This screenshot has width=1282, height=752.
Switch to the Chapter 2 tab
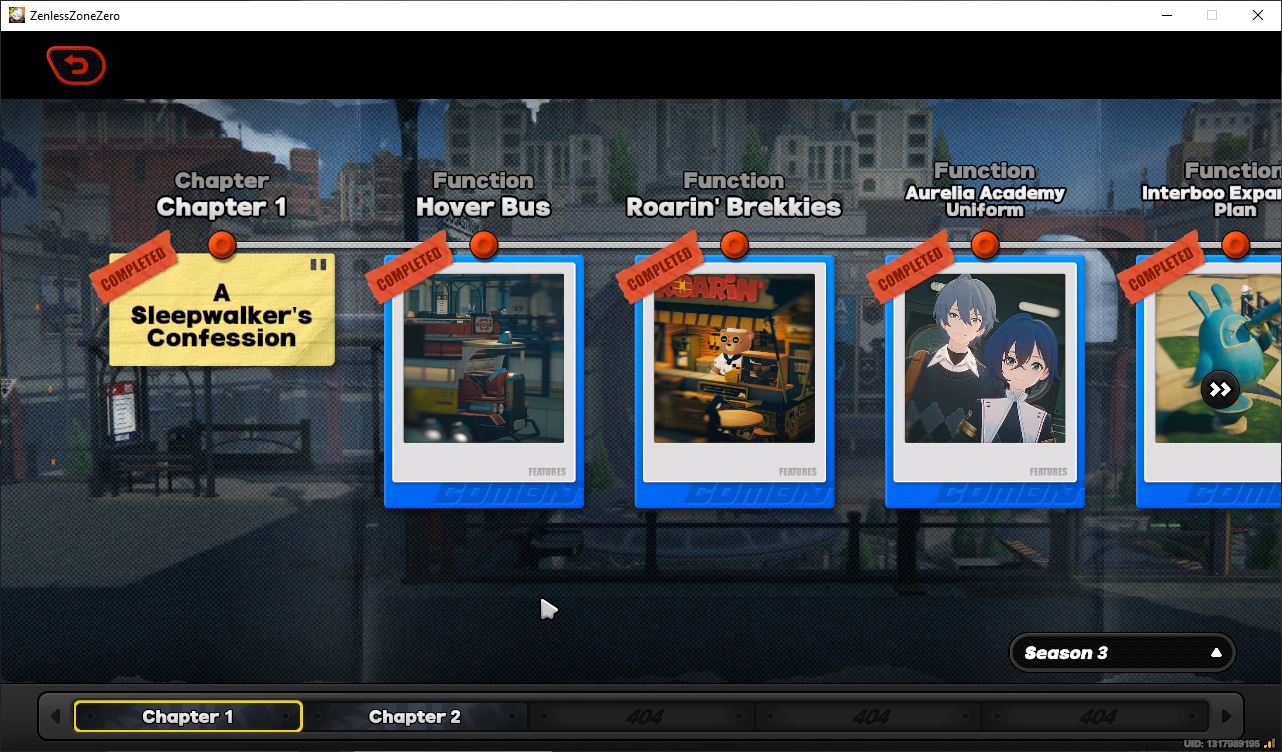(x=415, y=716)
